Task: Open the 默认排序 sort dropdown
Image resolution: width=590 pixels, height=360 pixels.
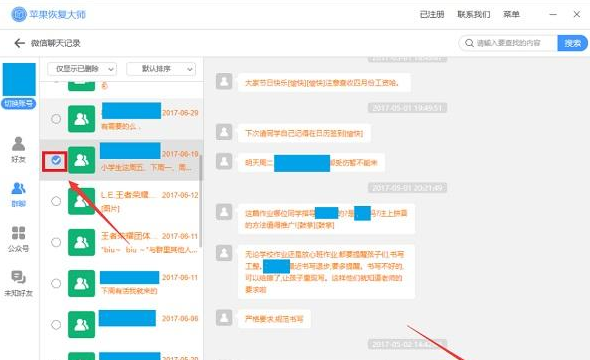Action: [161, 69]
